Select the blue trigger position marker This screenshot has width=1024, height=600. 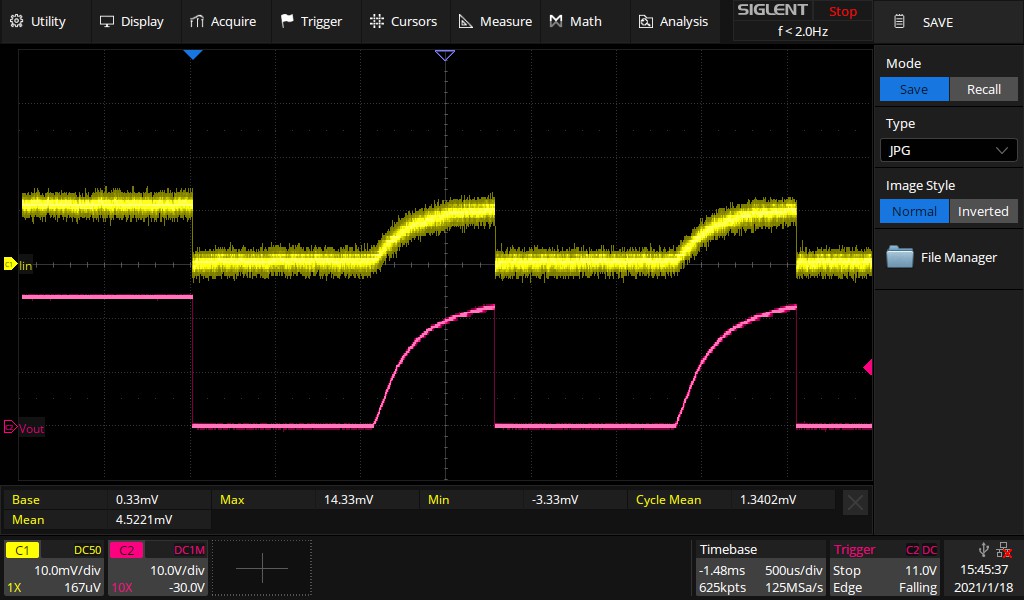coord(193,55)
